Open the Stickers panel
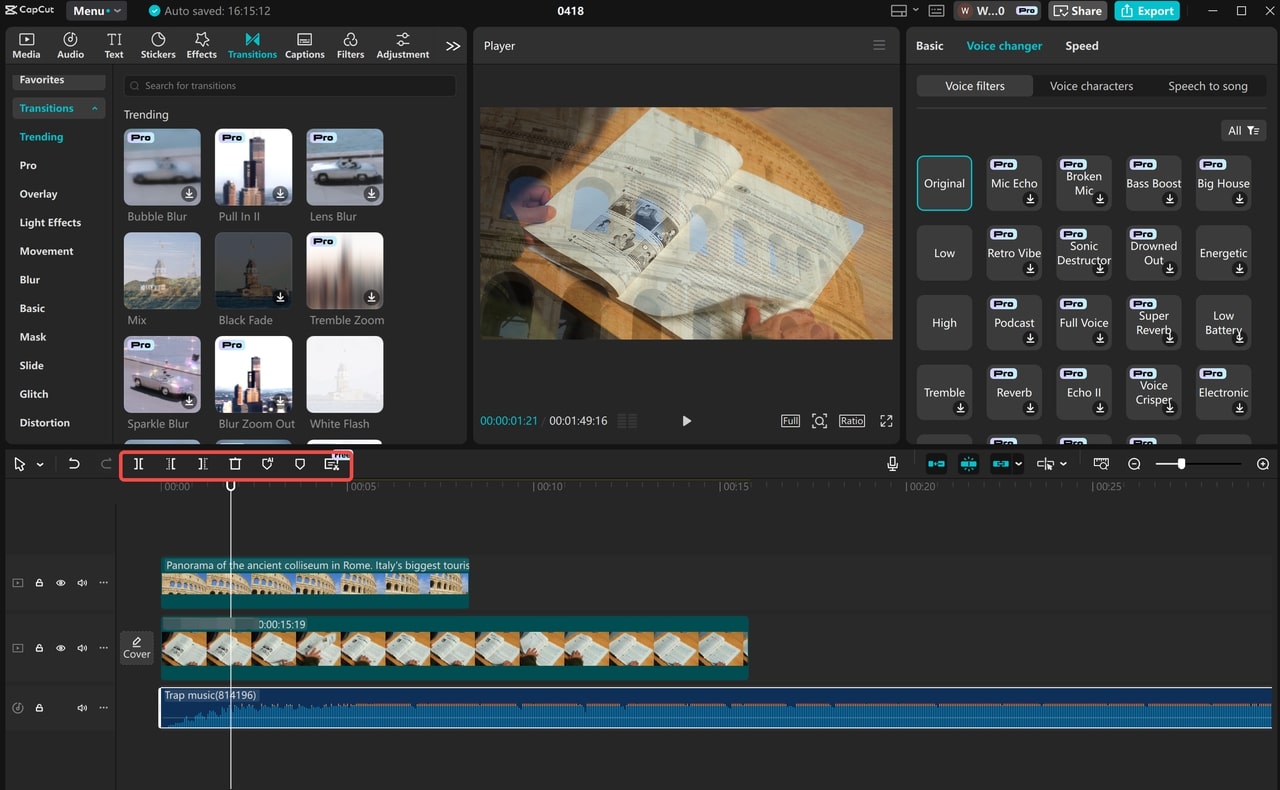Screen dimensions: 1280x790 [158, 45]
